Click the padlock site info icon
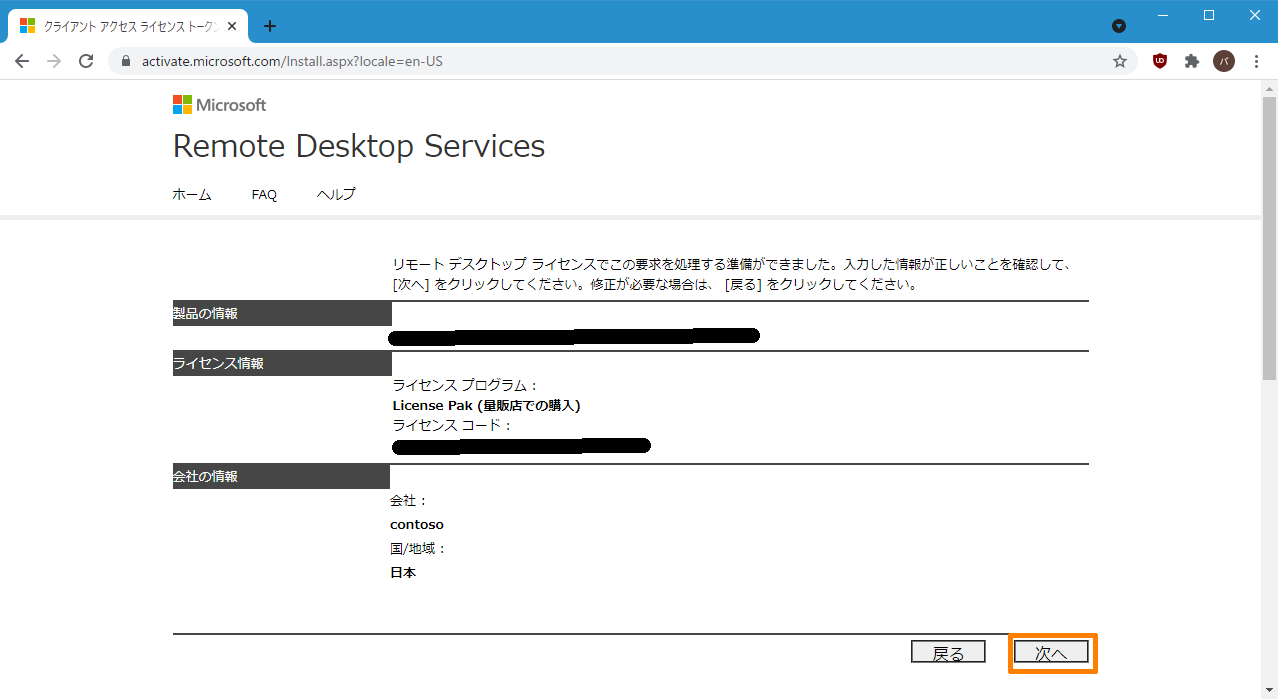Screen dimensions: 1278x699 point(126,61)
